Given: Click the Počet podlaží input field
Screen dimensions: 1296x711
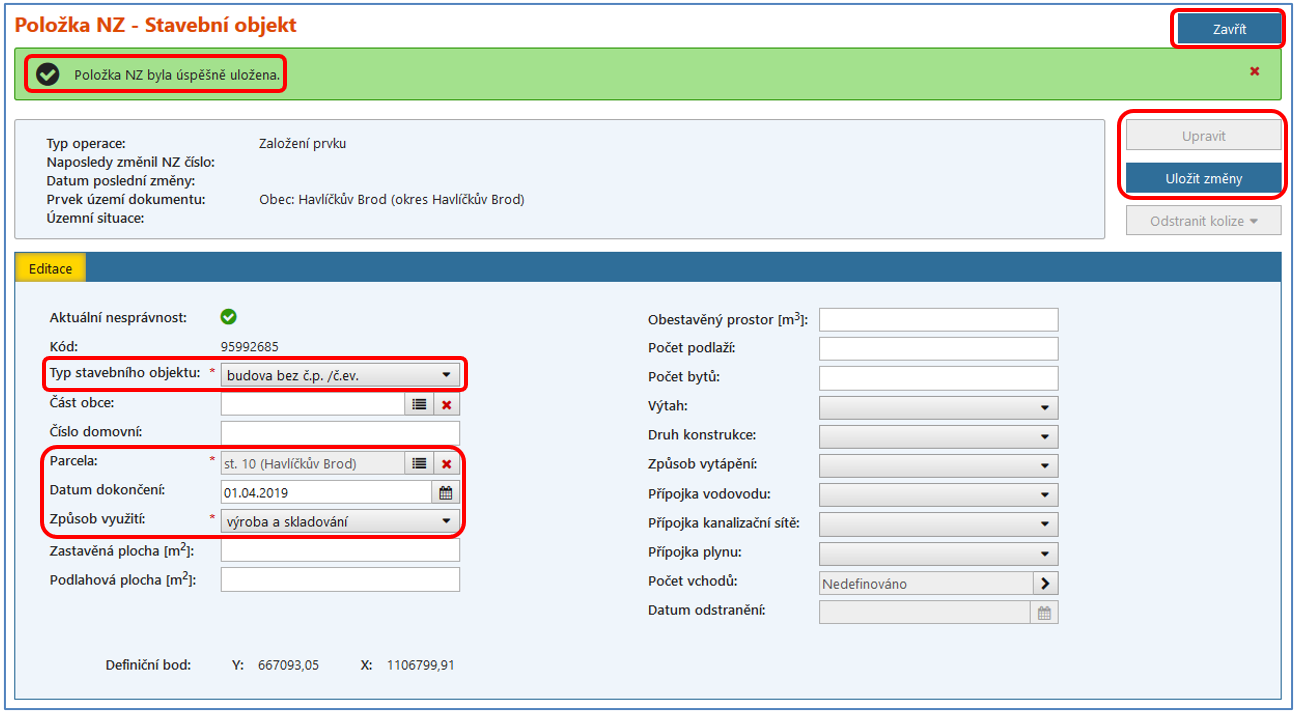Looking at the screenshot, I should point(937,349).
